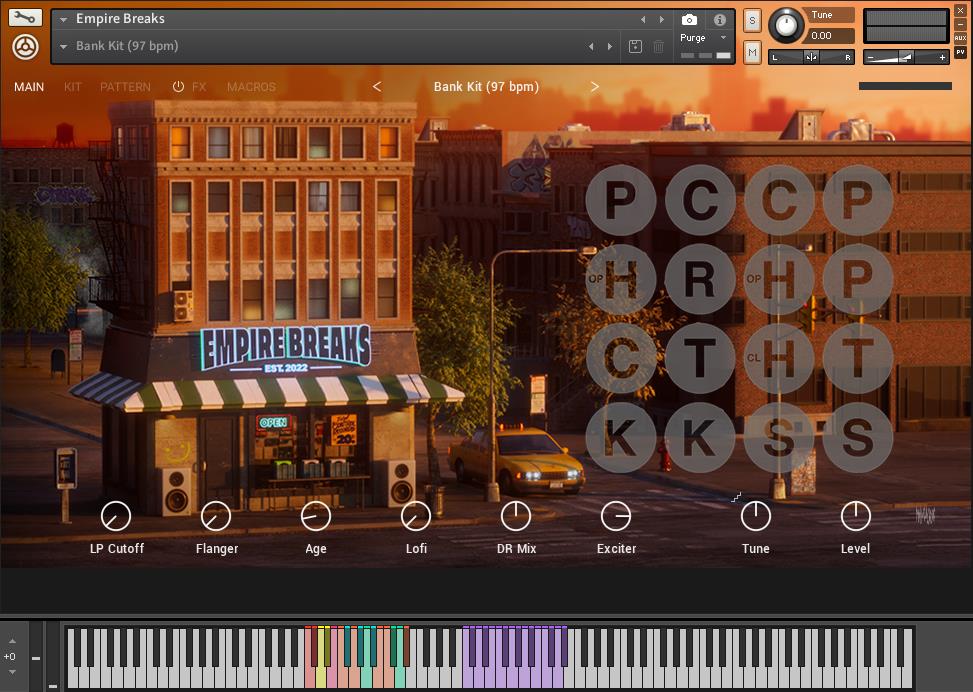Viewport: 973px width, 692px height.
Task: Go to previous instrument next to Empire Breaks
Action: (x=643, y=20)
